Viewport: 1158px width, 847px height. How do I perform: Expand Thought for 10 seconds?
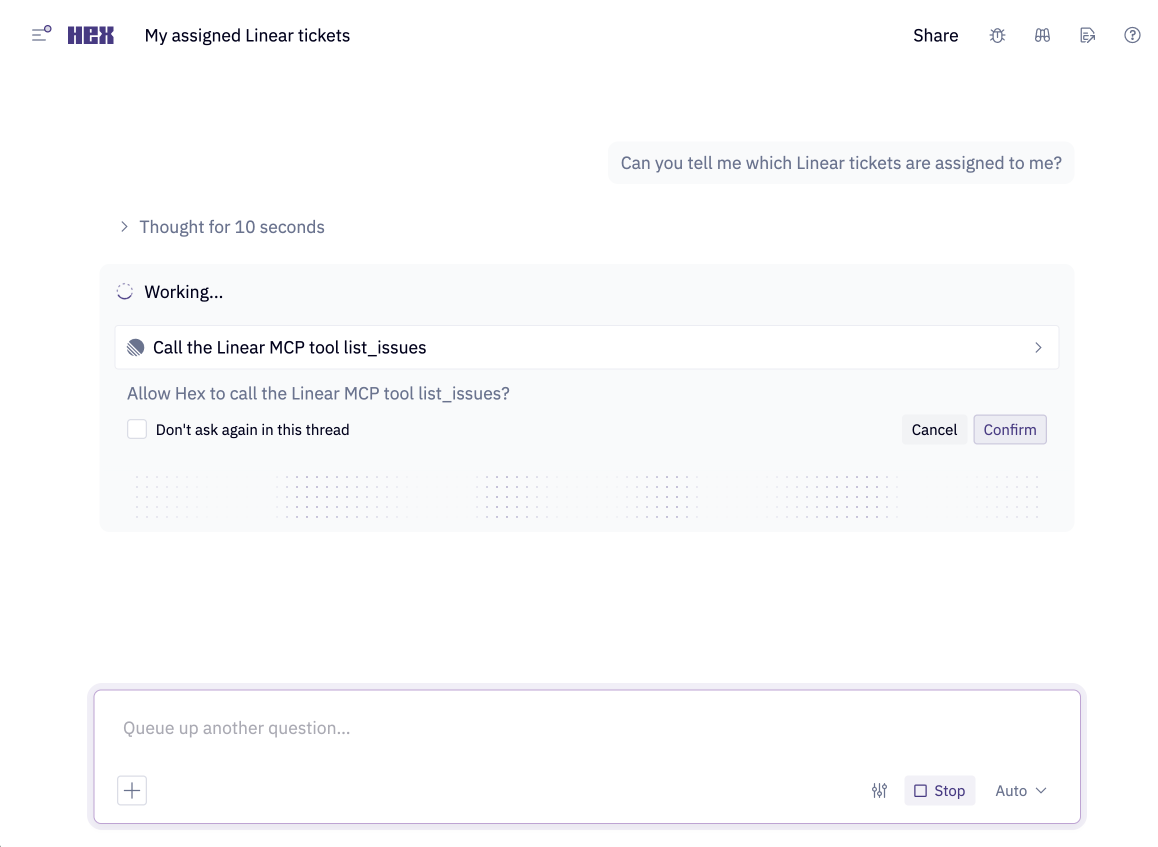[x=222, y=227]
